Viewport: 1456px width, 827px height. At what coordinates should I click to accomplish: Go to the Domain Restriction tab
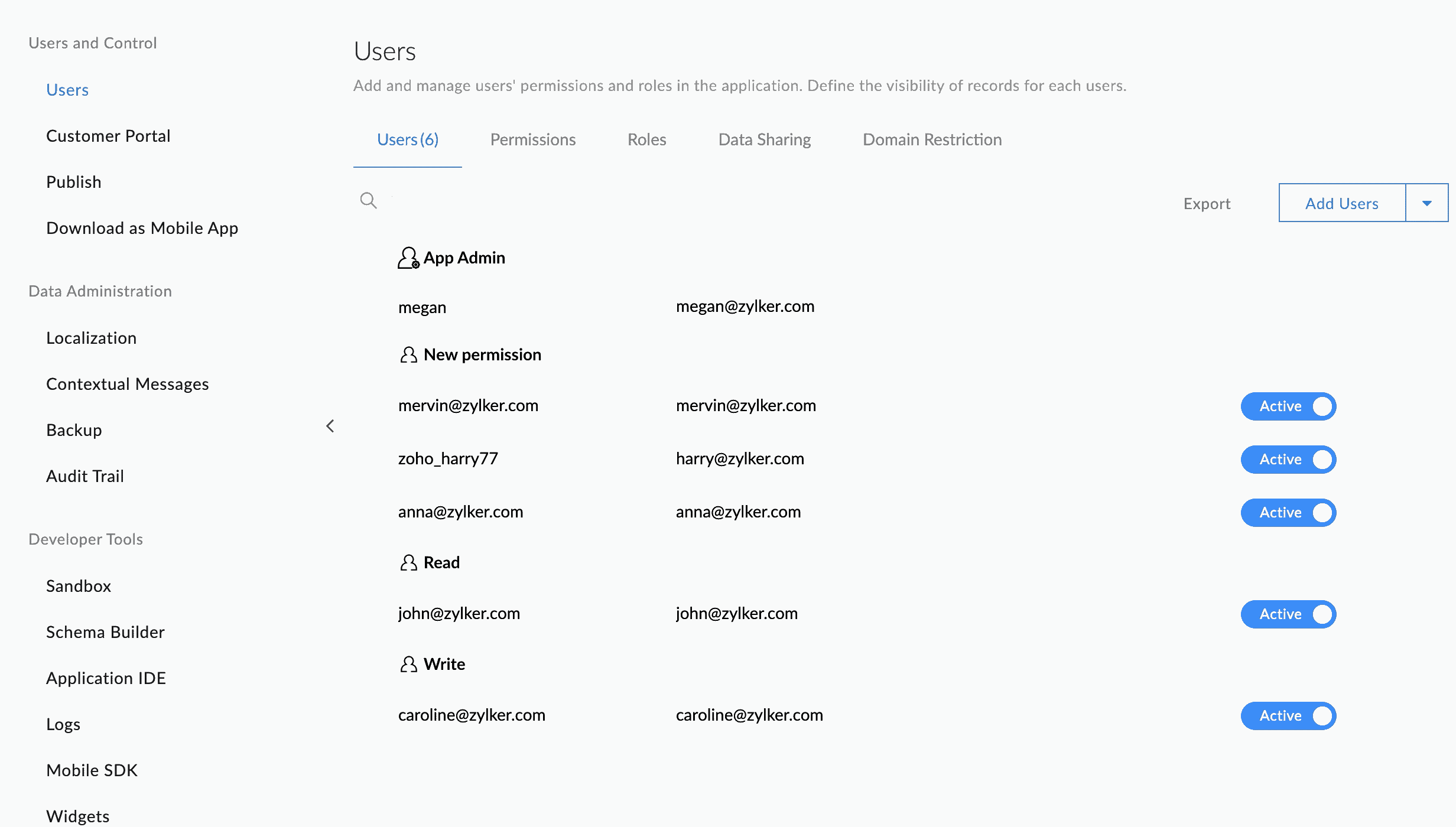point(932,140)
